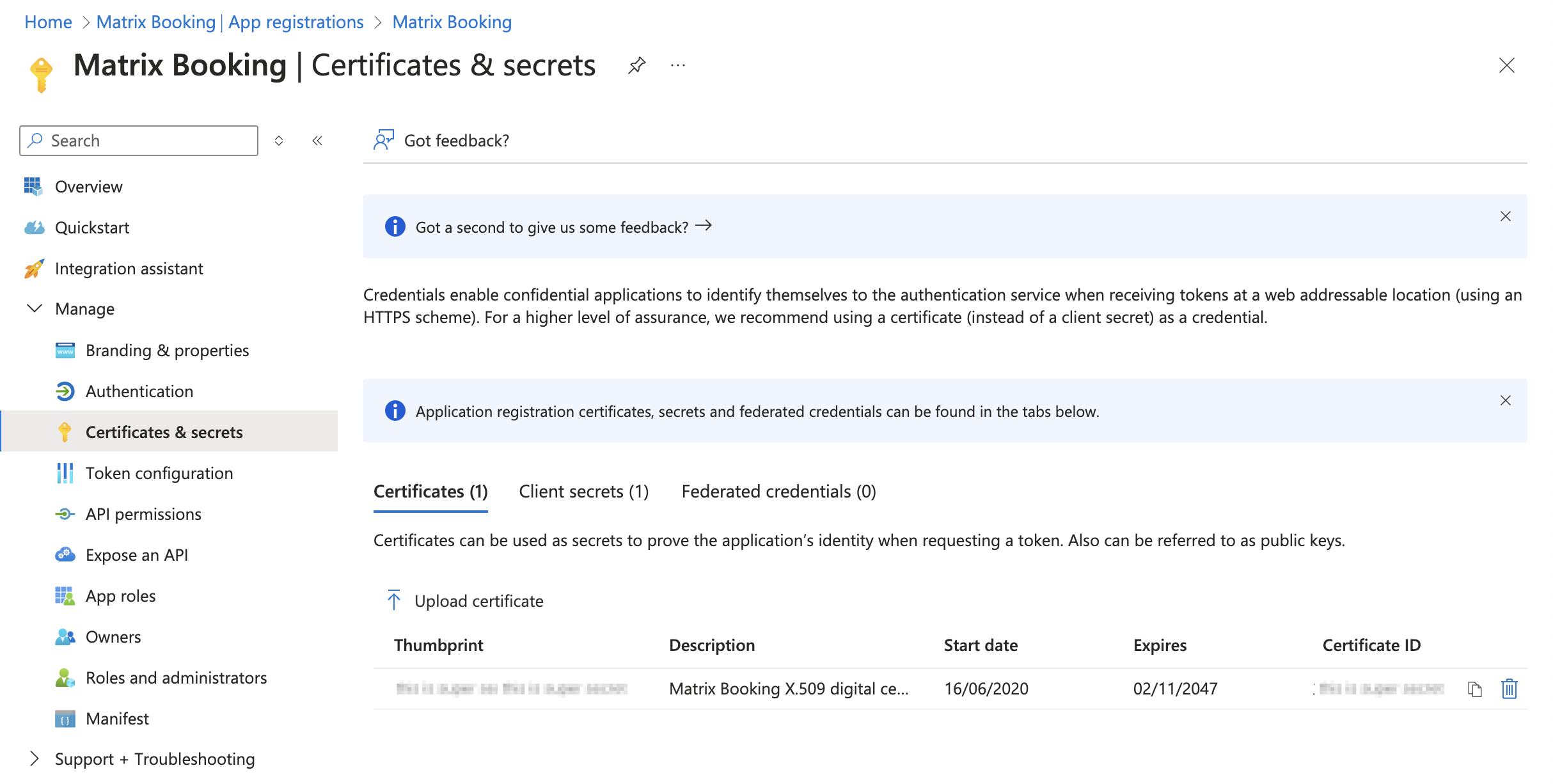1553x784 pixels.
Task: Delete the X.509 certificate with the trash icon
Action: click(1509, 689)
